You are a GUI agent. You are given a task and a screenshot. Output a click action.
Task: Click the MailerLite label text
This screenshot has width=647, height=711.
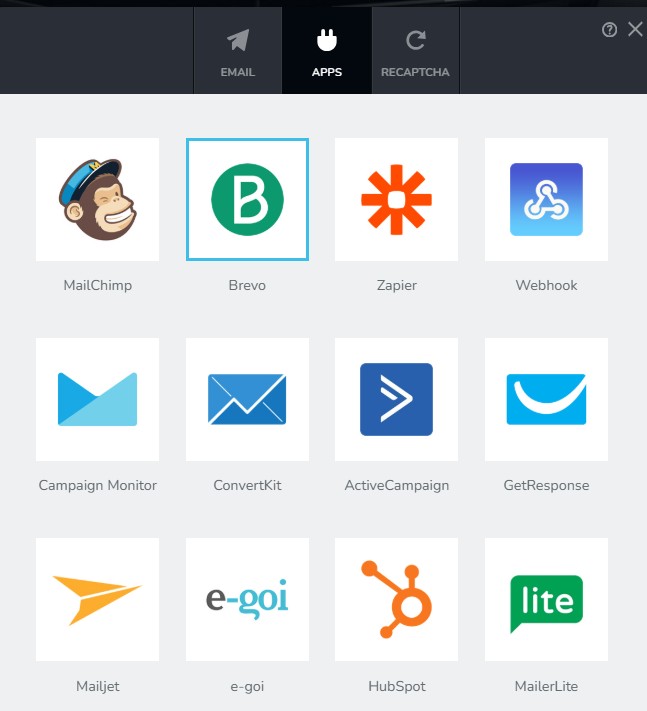coord(546,686)
